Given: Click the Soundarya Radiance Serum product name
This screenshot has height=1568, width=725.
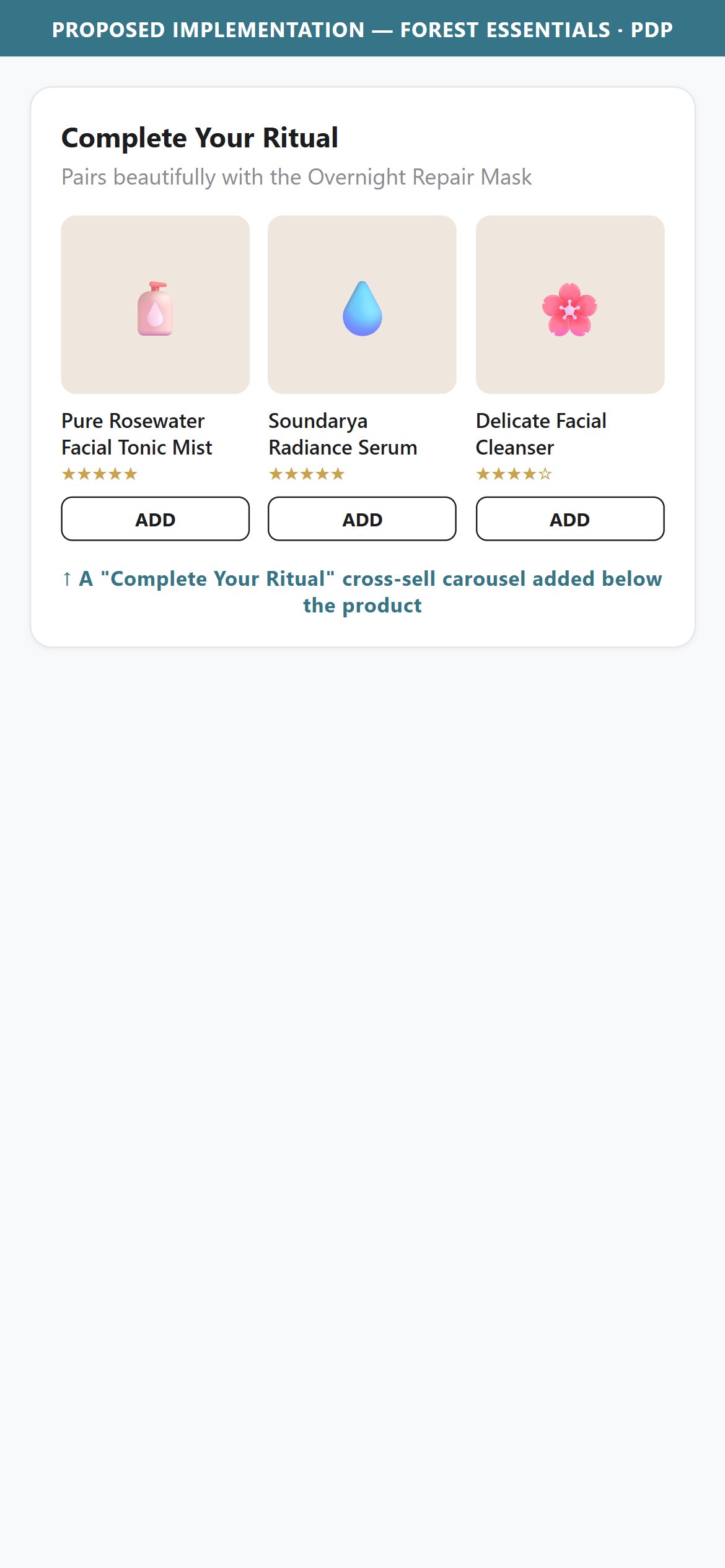Looking at the screenshot, I should 343,434.
